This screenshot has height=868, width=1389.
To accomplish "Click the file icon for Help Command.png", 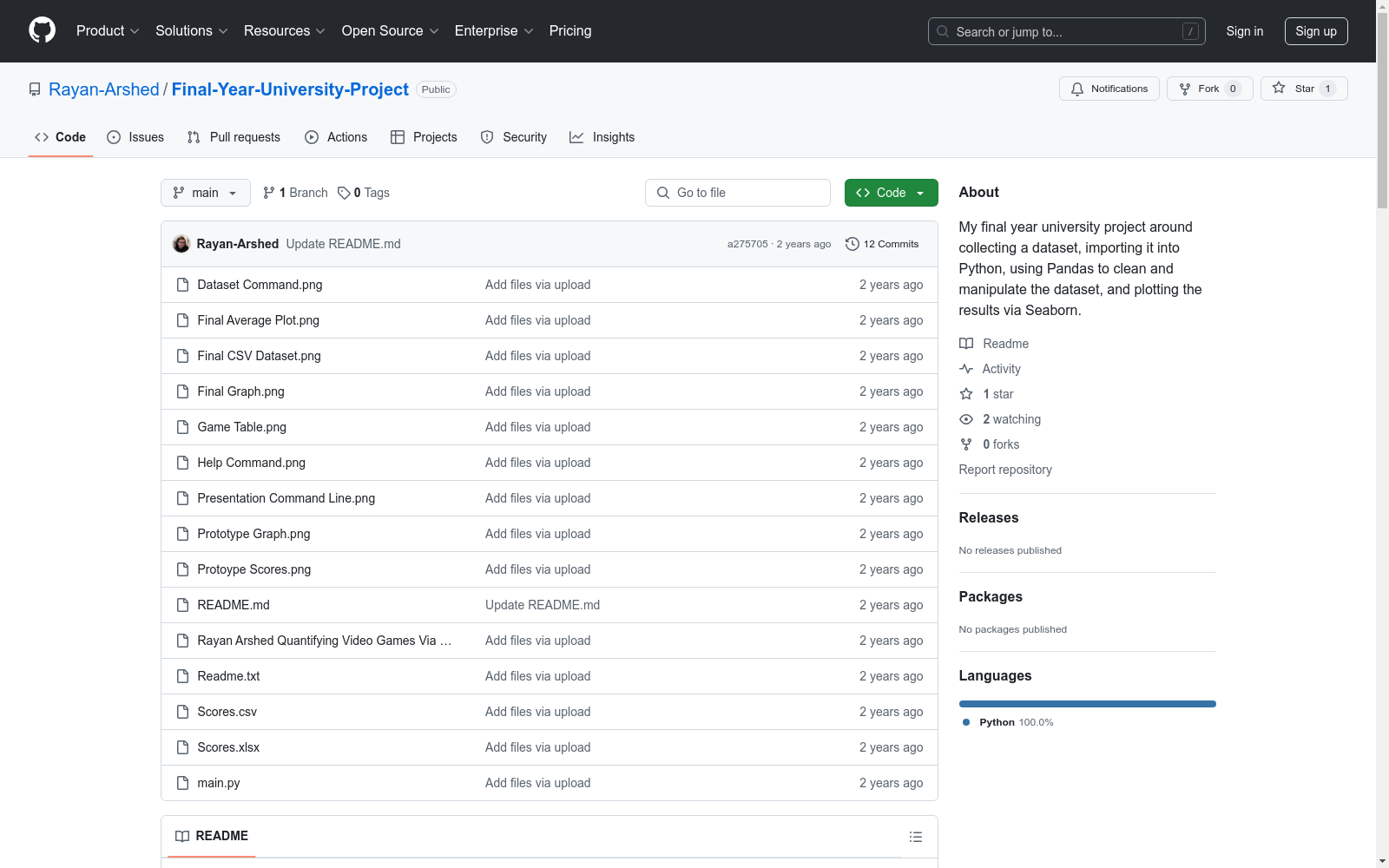I will tap(182, 463).
